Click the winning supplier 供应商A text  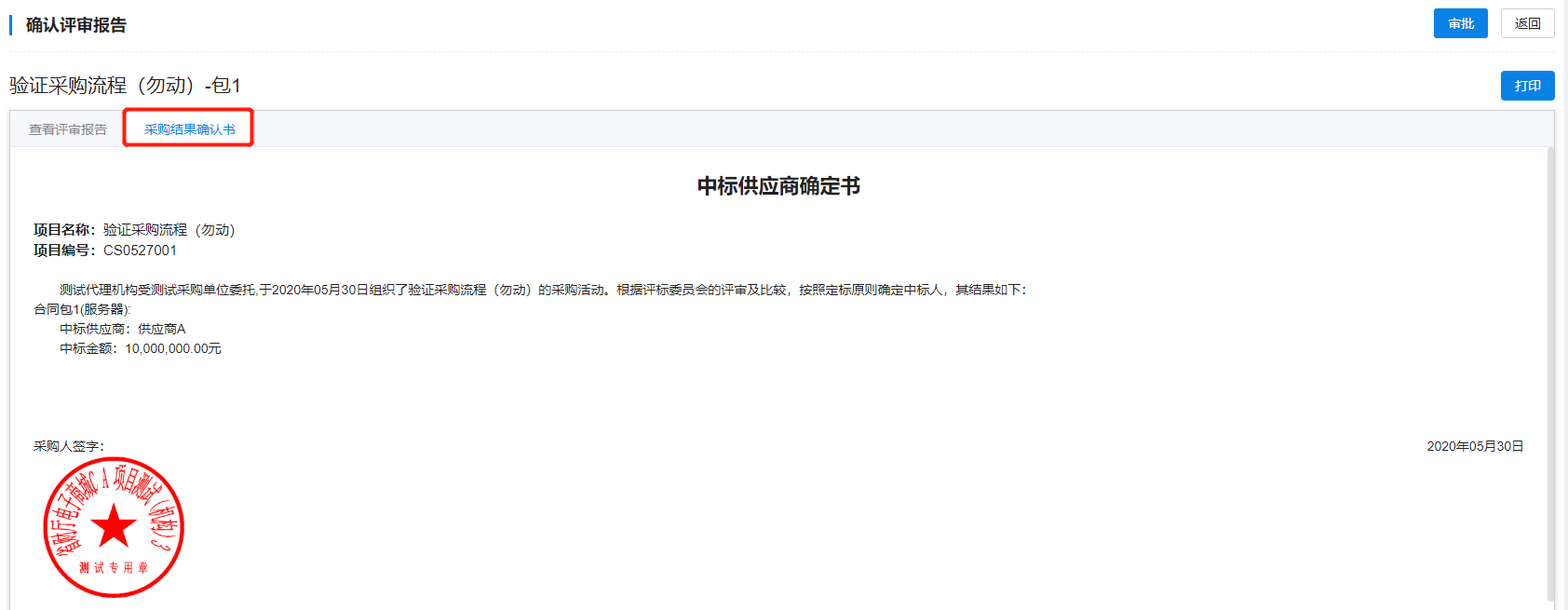[x=162, y=329]
